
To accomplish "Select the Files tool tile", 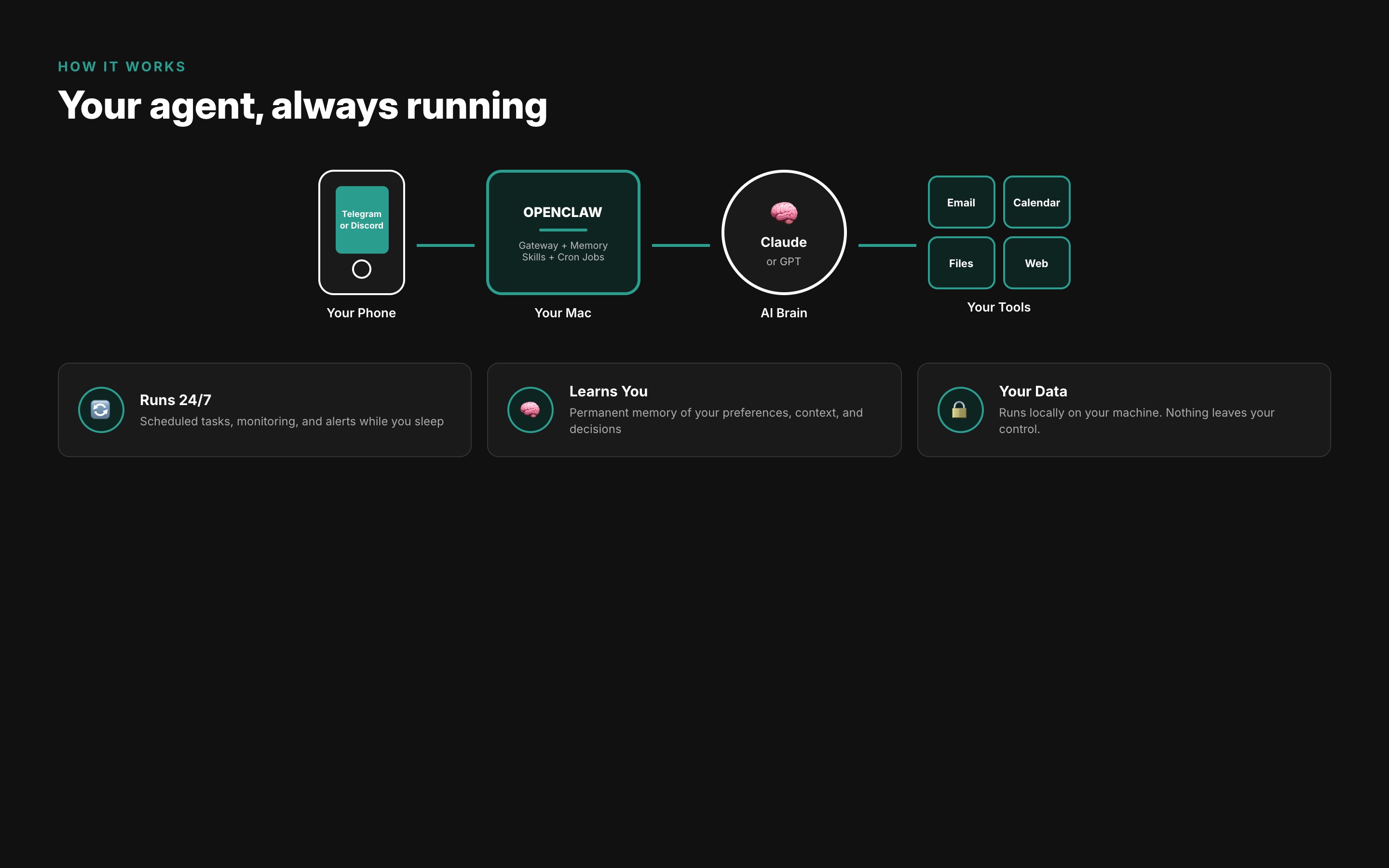I will point(961,263).
